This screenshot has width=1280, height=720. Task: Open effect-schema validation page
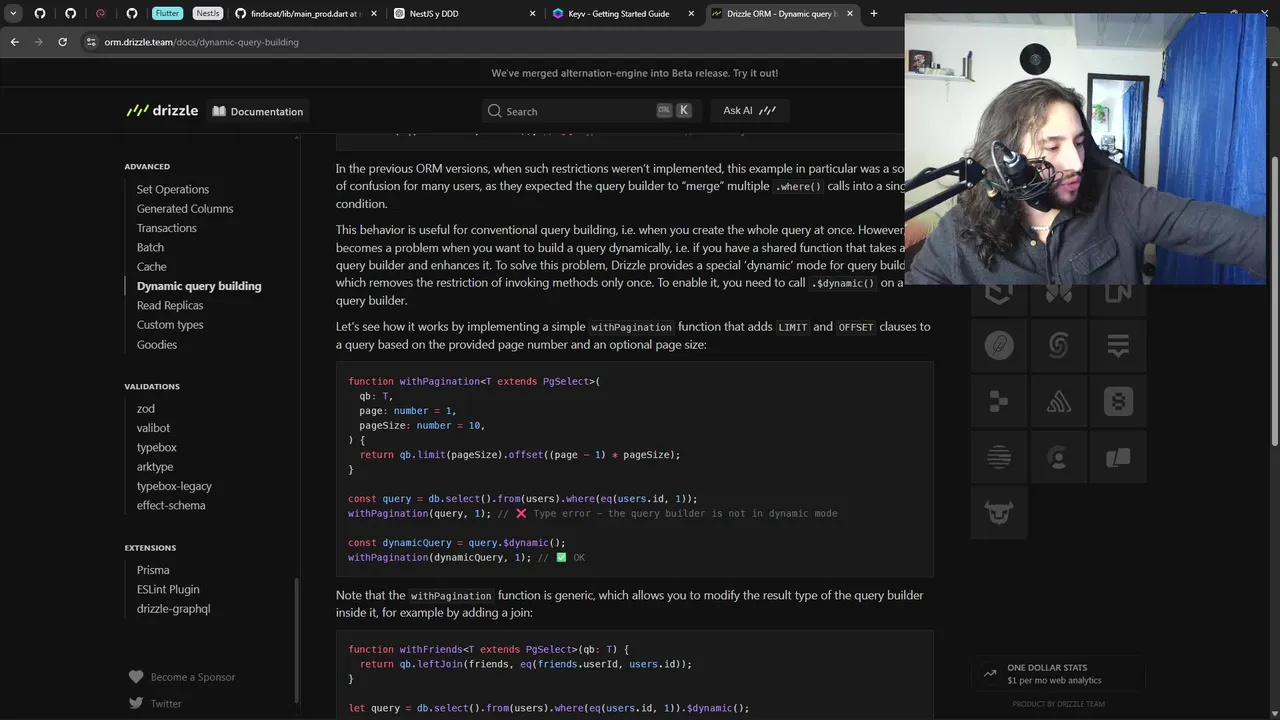(171, 505)
